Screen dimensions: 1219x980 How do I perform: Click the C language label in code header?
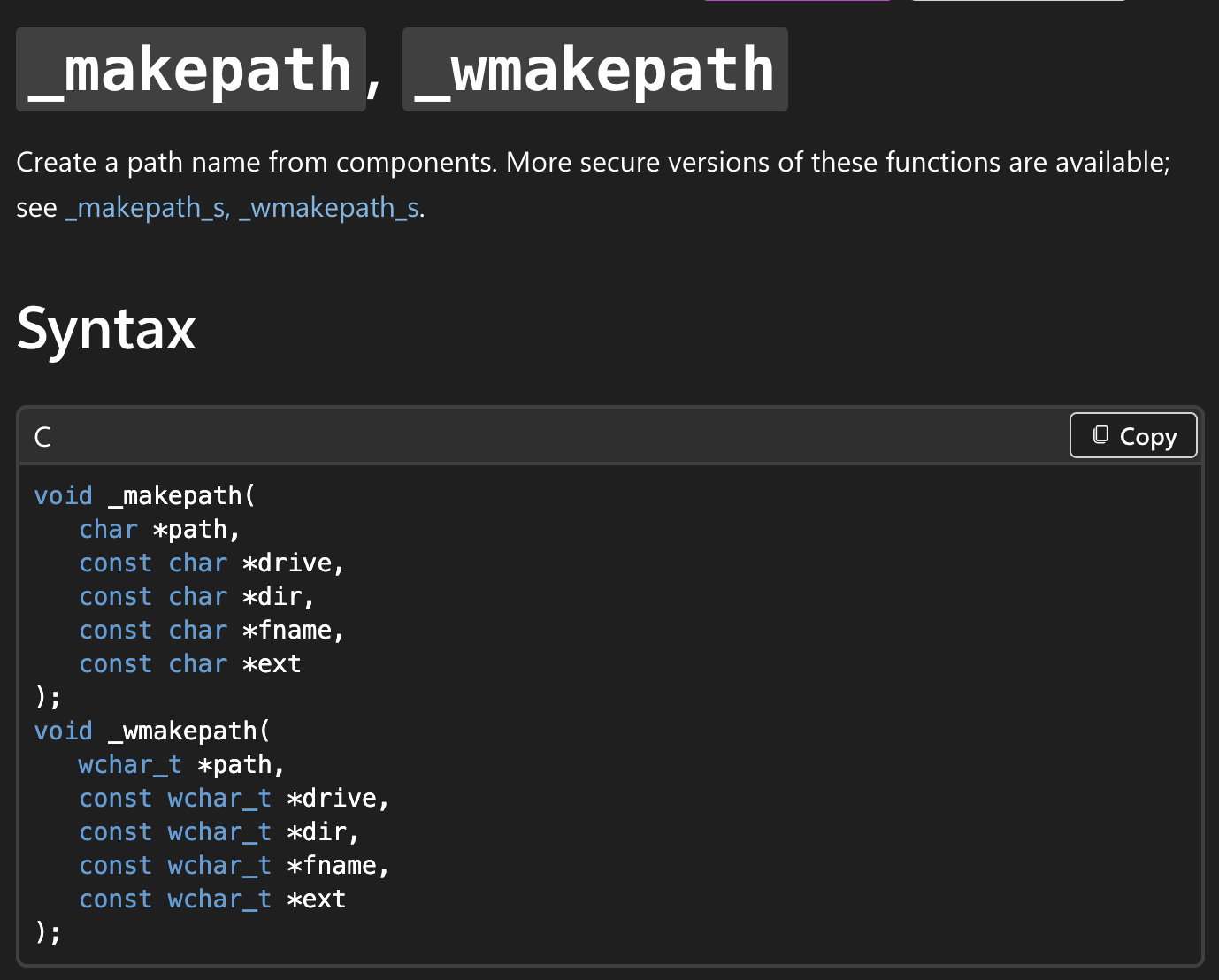(42, 437)
